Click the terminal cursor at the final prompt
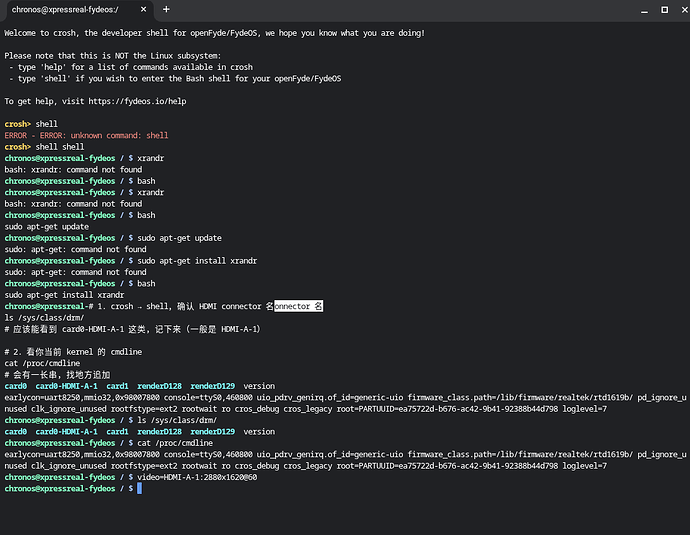Viewport: 690px width, 535px height. click(139, 488)
